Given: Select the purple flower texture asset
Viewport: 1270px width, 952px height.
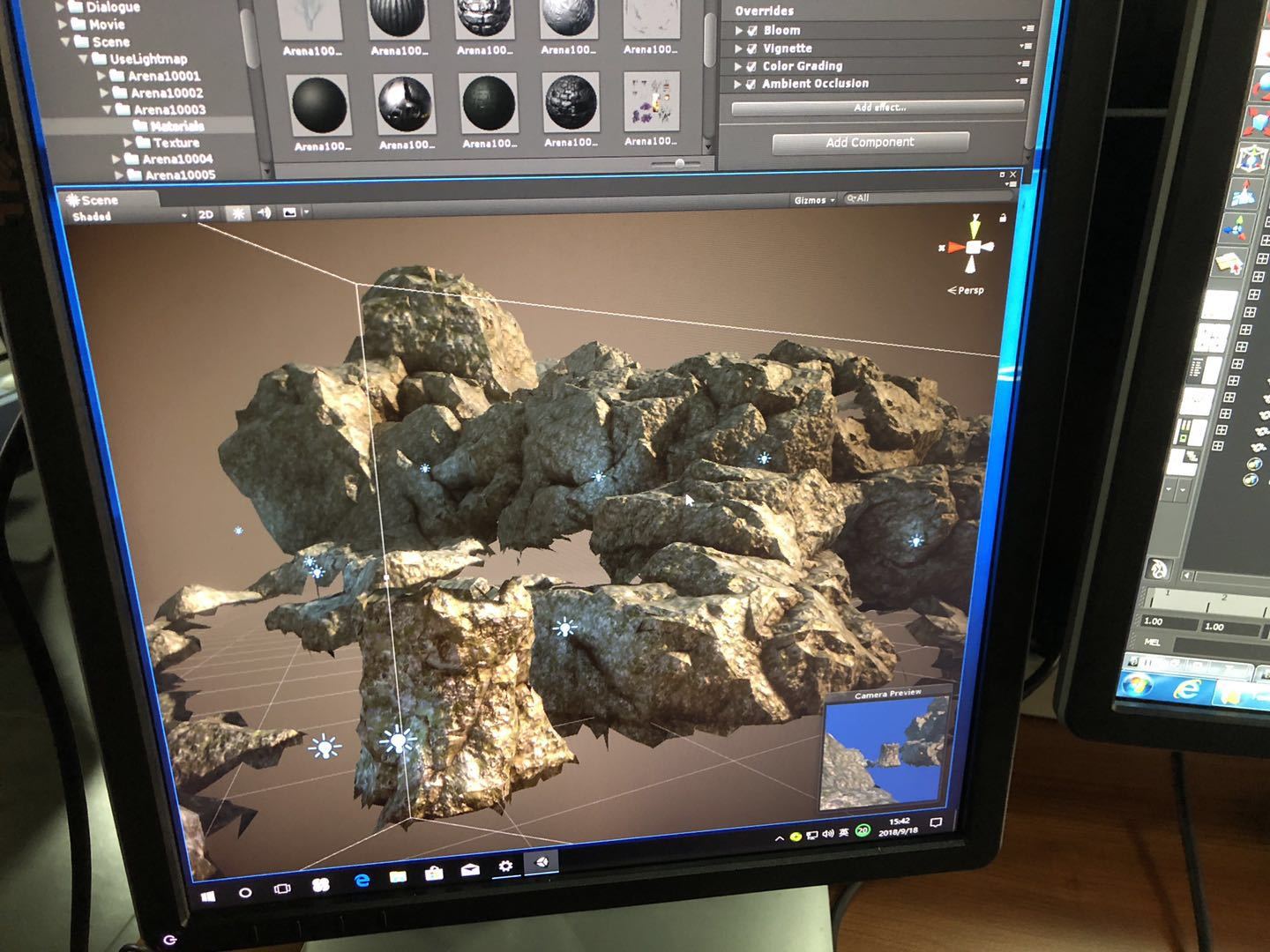Looking at the screenshot, I should tap(651, 101).
